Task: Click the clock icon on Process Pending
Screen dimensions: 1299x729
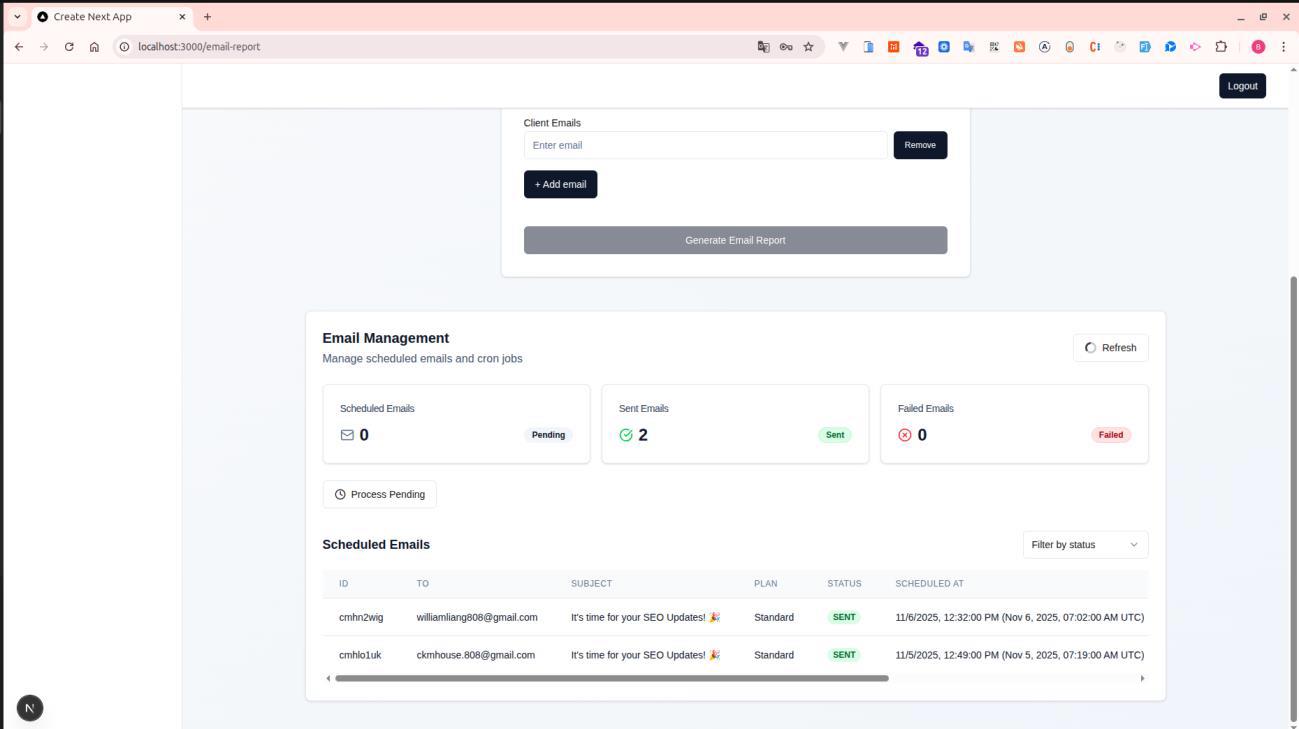Action: pyautogui.click(x=341, y=493)
